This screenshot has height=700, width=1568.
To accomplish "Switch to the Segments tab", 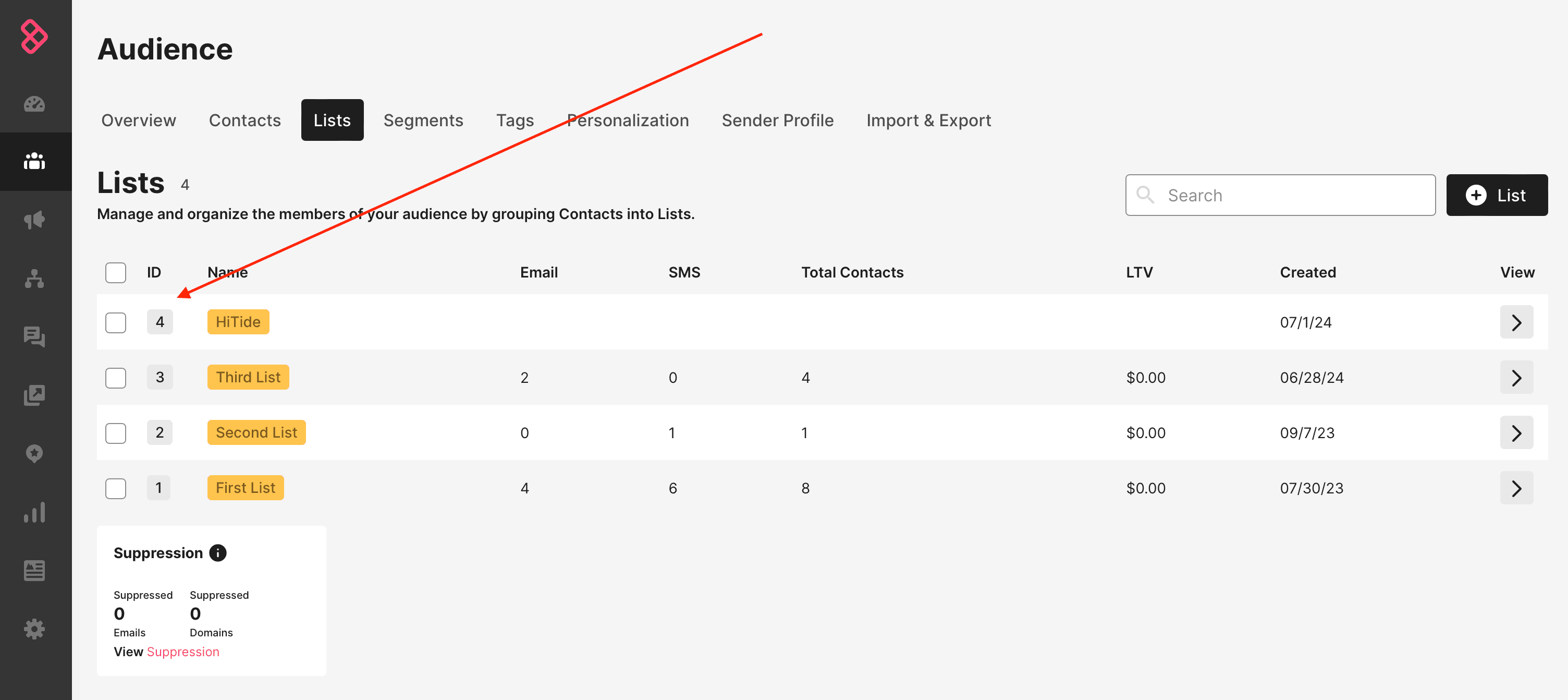I will [x=423, y=120].
